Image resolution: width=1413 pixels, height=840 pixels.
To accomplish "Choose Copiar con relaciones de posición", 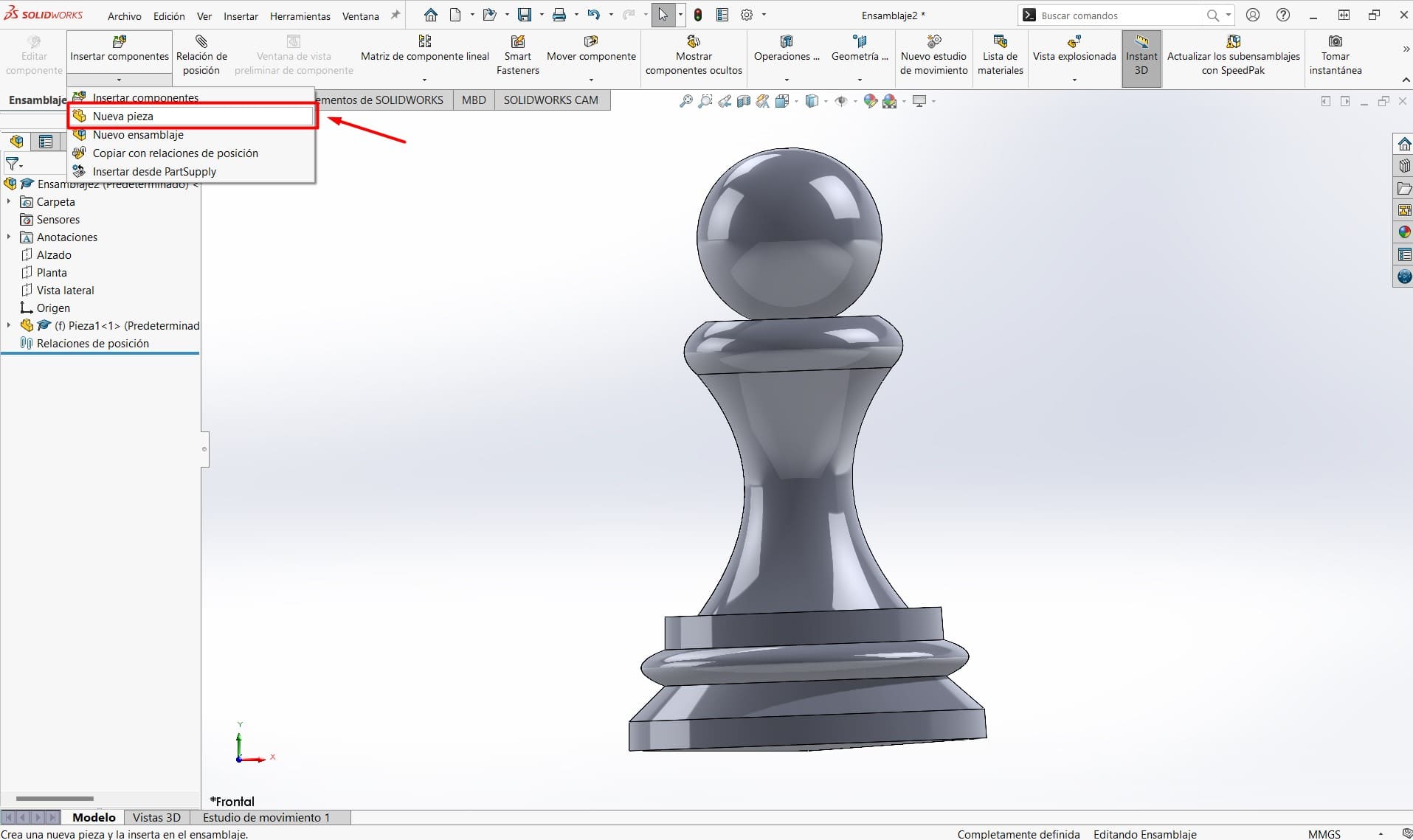I will tap(192, 153).
